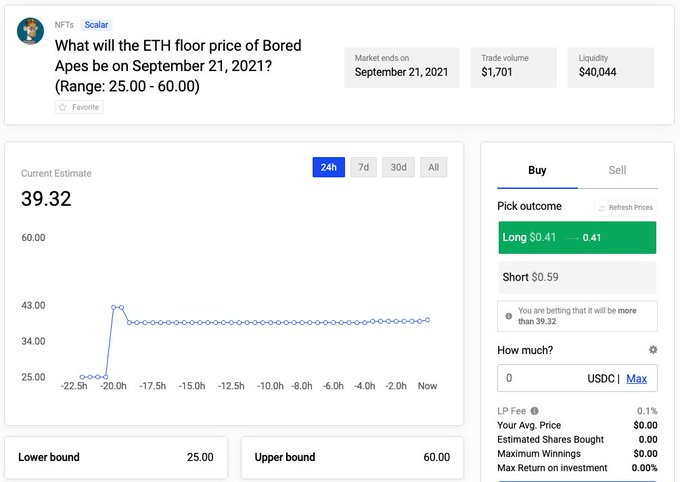This screenshot has height=482, width=680.
Task: Select the 24h chart range
Action: [x=328, y=167]
